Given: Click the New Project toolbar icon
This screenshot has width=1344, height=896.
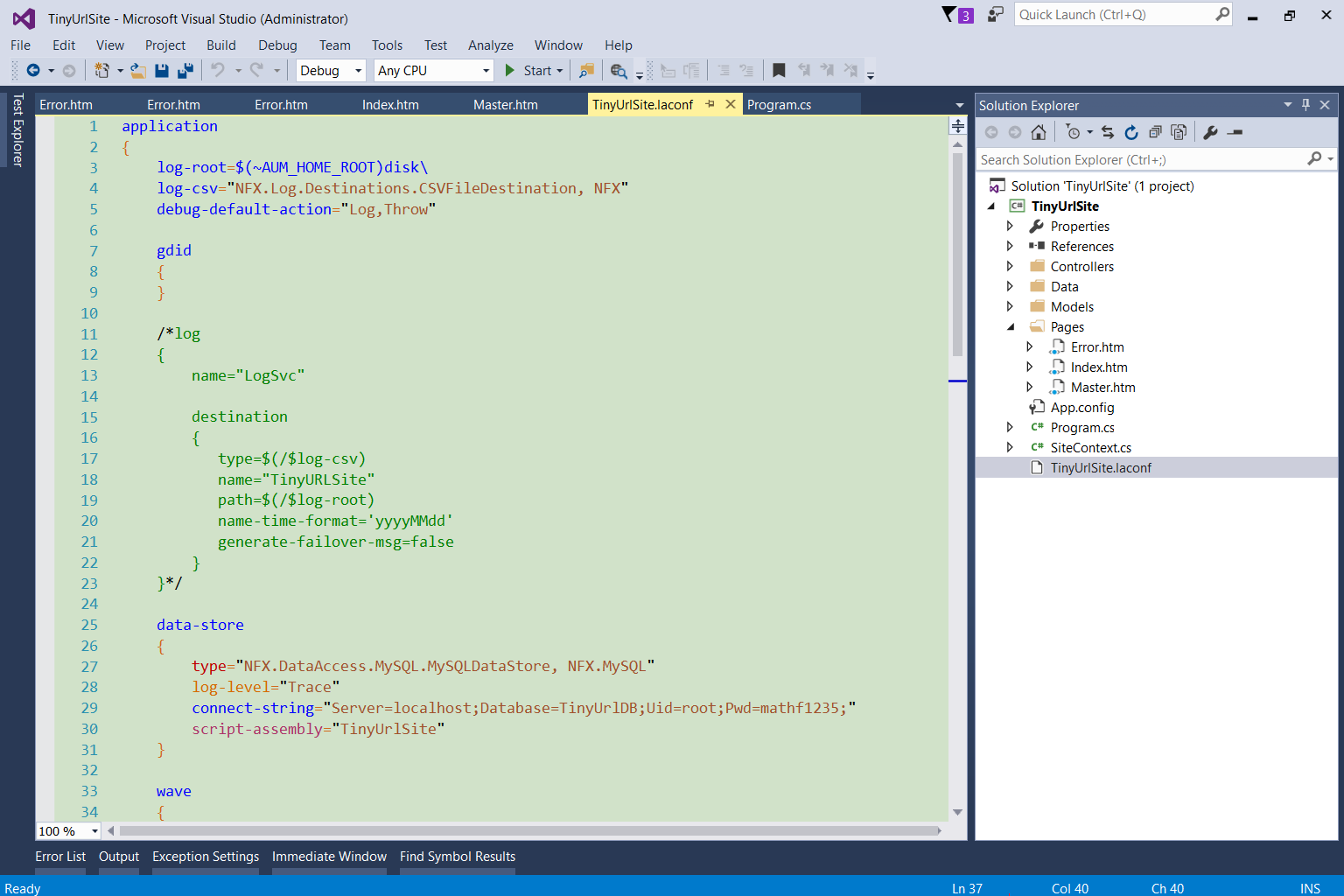Looking at the screenshot, I should [x=101, y=71].
